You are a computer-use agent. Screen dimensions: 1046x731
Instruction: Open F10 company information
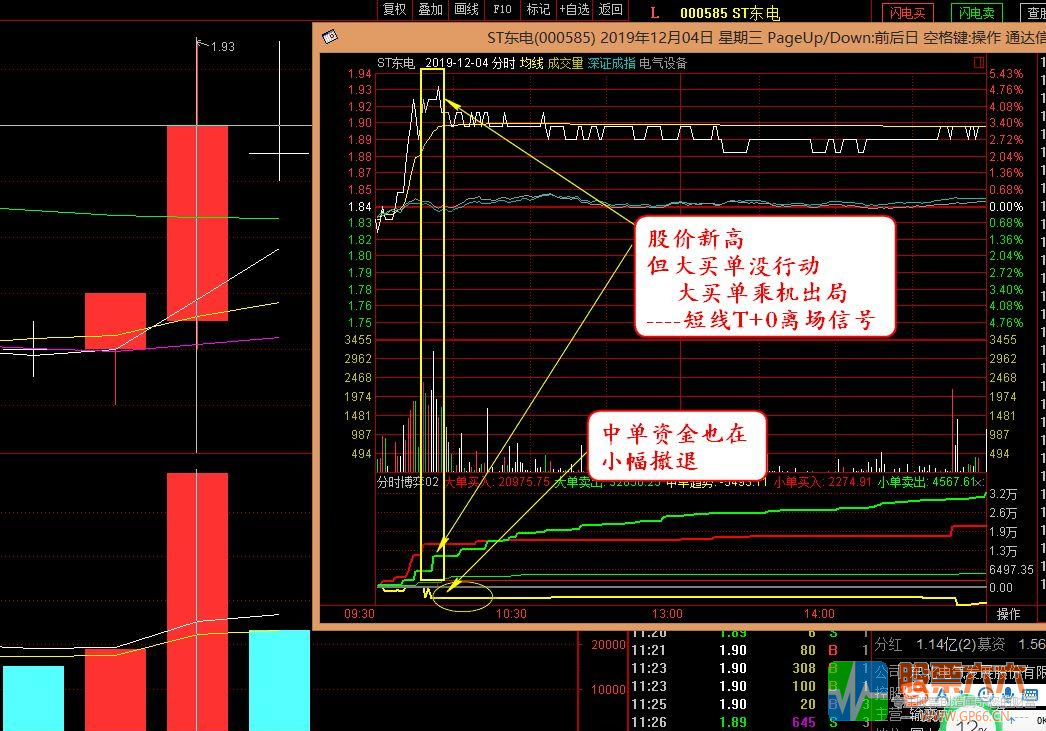(x=502, y=9)
